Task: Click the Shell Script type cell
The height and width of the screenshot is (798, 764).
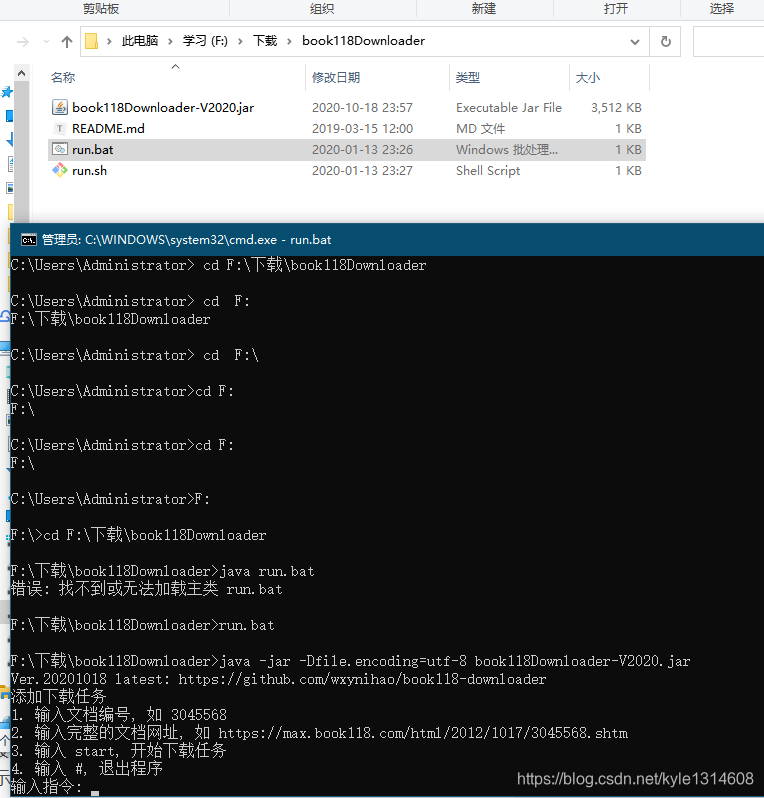Action: click(488, 170)
